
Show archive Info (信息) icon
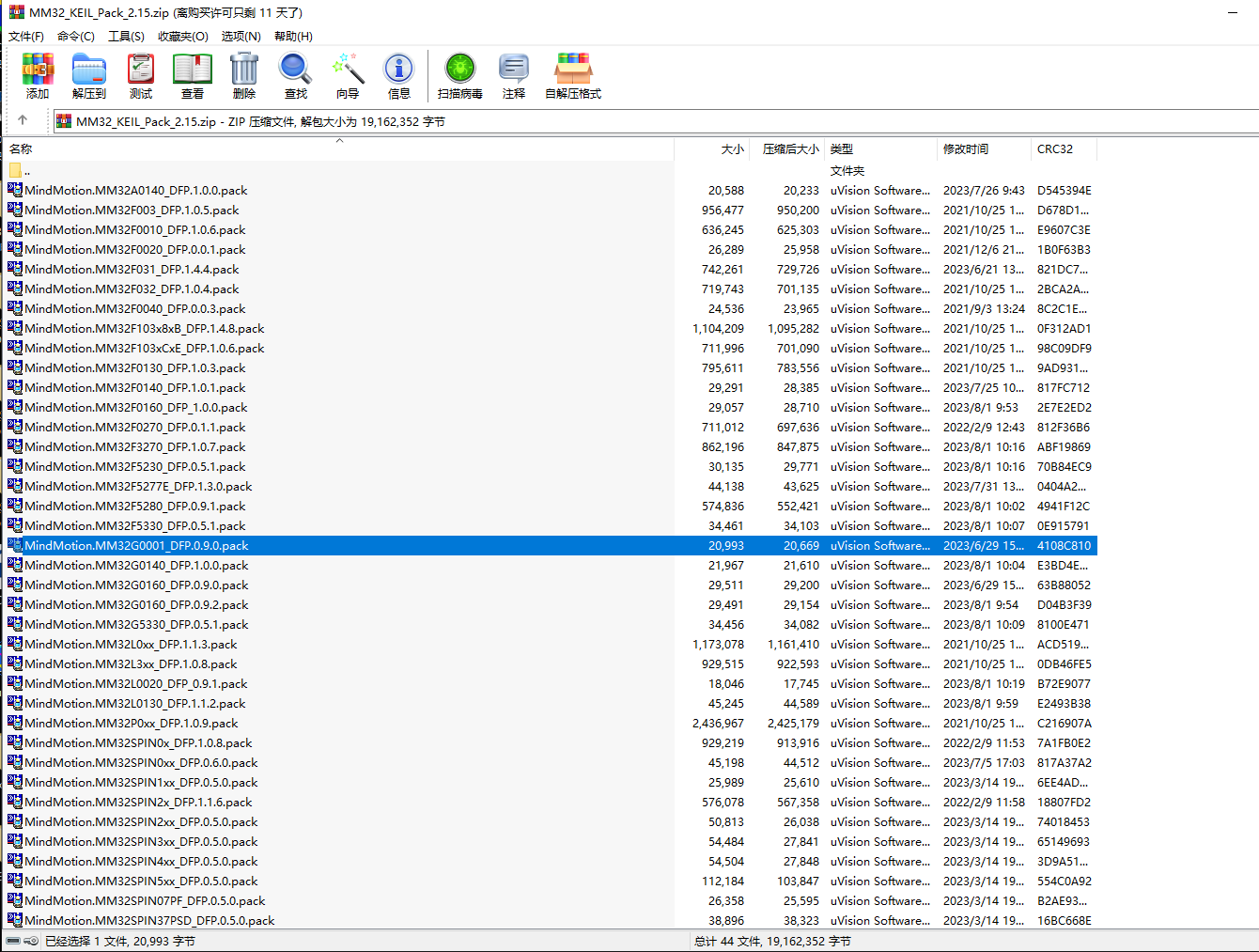399,76
